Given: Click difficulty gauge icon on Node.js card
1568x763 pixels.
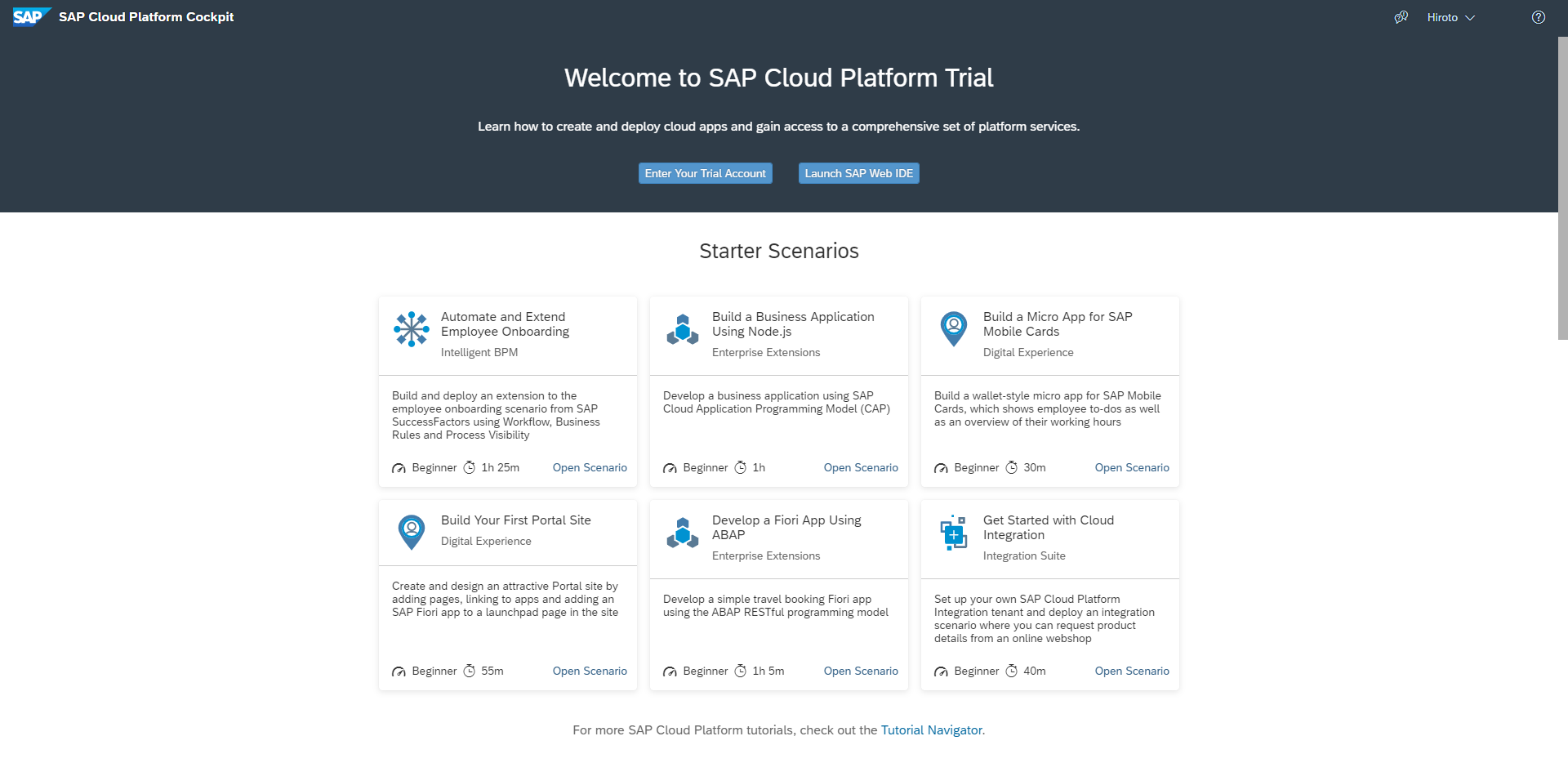Looking at the screenshot, I should point(670,468).
